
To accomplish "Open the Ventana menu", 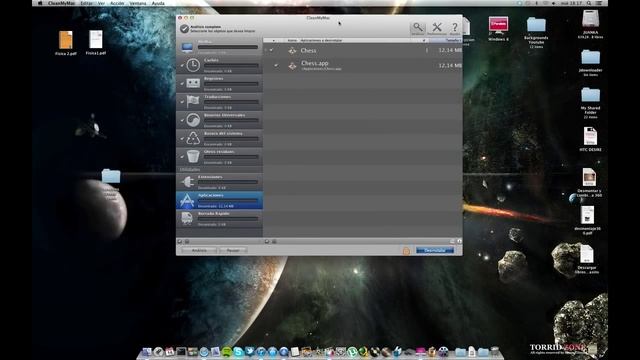I will click(138, 3).
